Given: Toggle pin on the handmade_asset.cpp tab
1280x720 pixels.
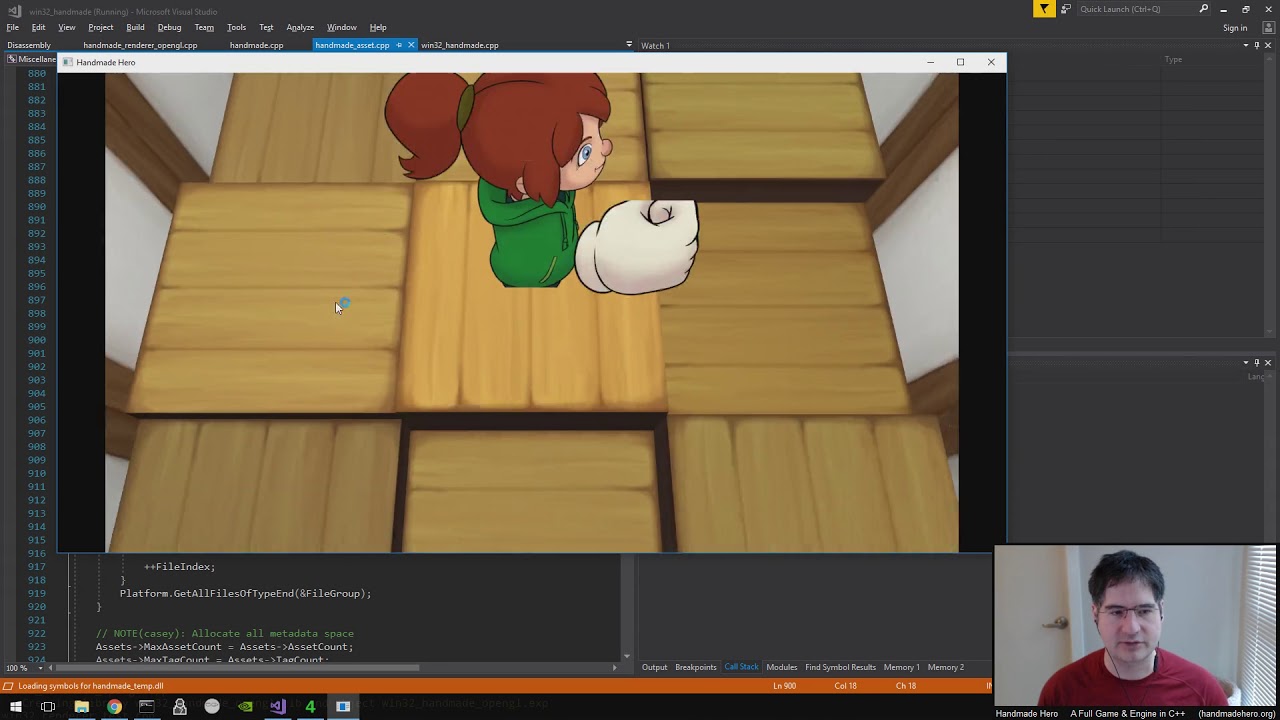Looking at the screenshot, I should (399, 45).
